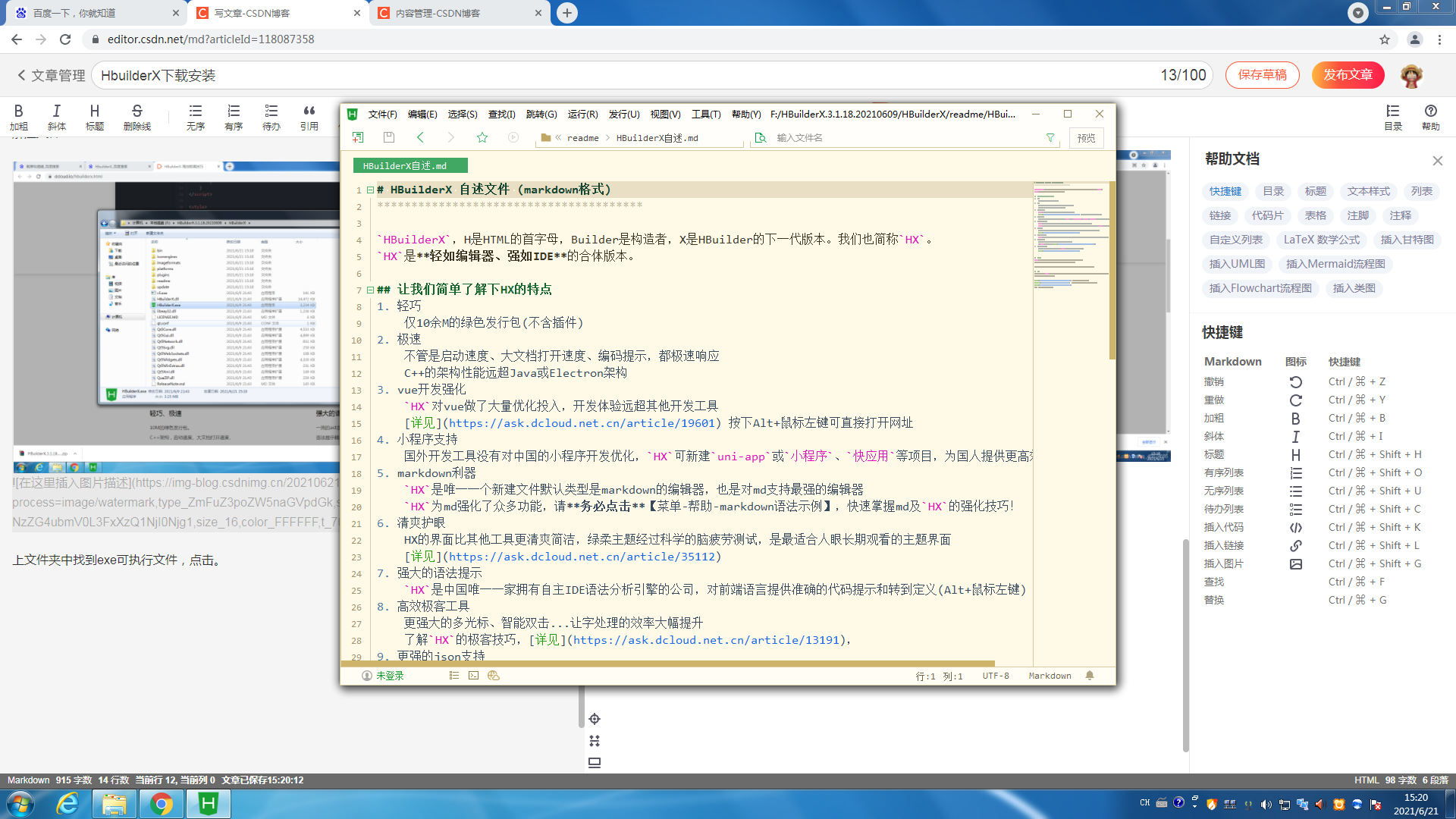Click the 保存草稿 save draft button
1456x819 pixels.
click(1262, 74)
